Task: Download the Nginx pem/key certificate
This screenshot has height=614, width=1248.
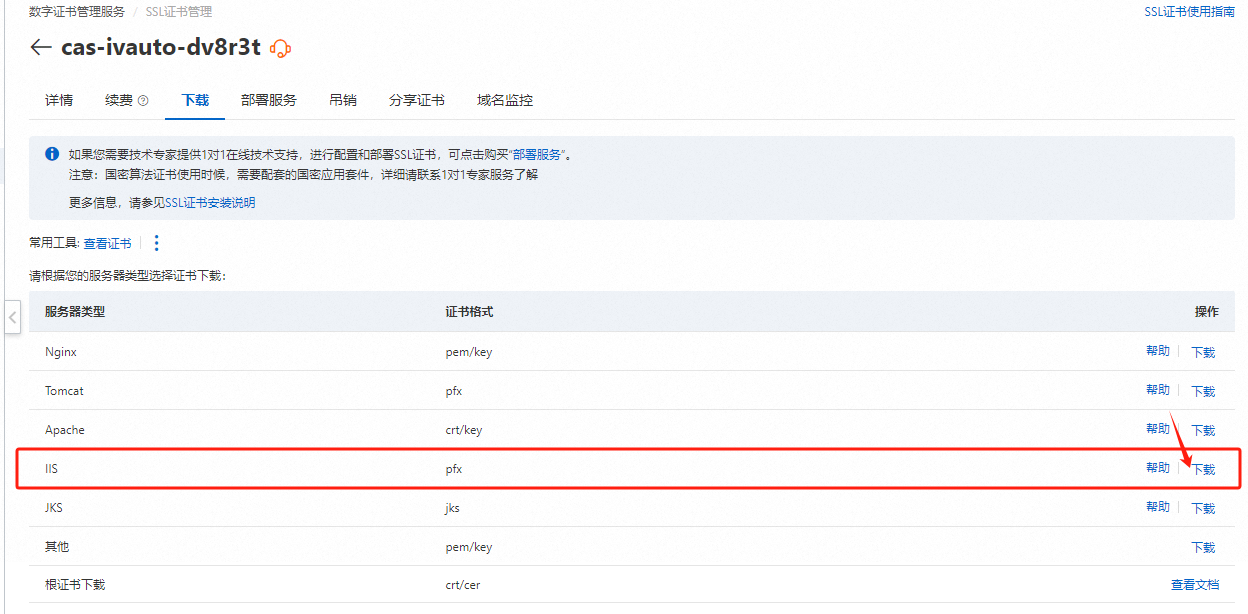Action: (x=1203, y=352)
